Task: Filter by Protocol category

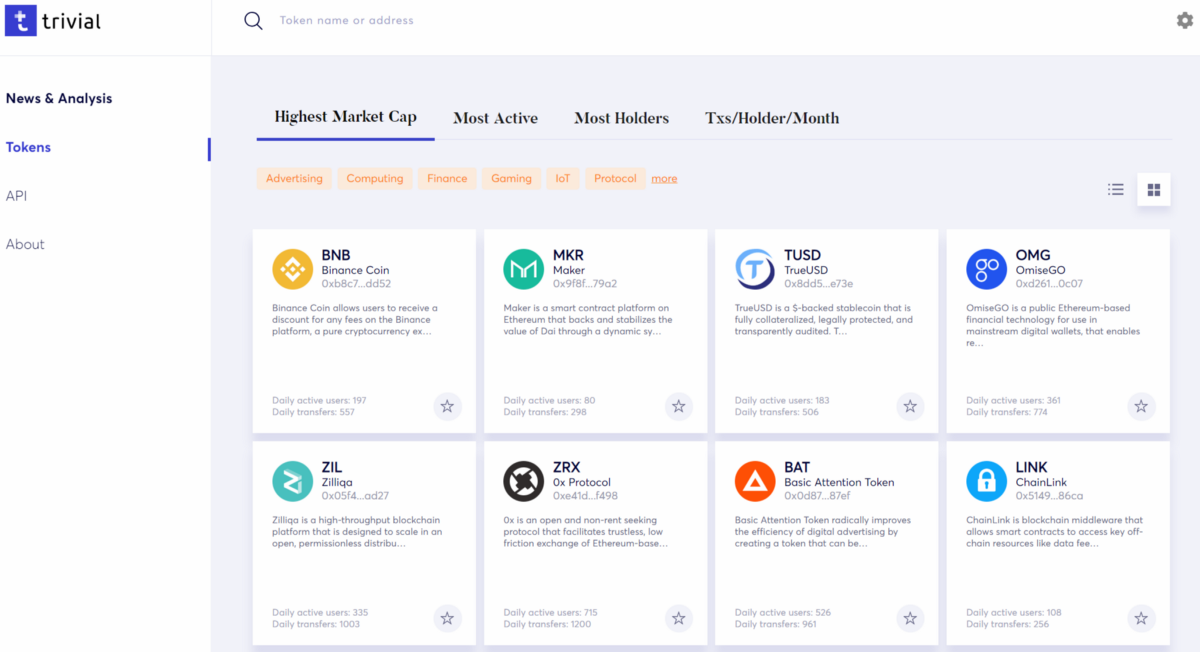Action: click(x=615, y=178)
